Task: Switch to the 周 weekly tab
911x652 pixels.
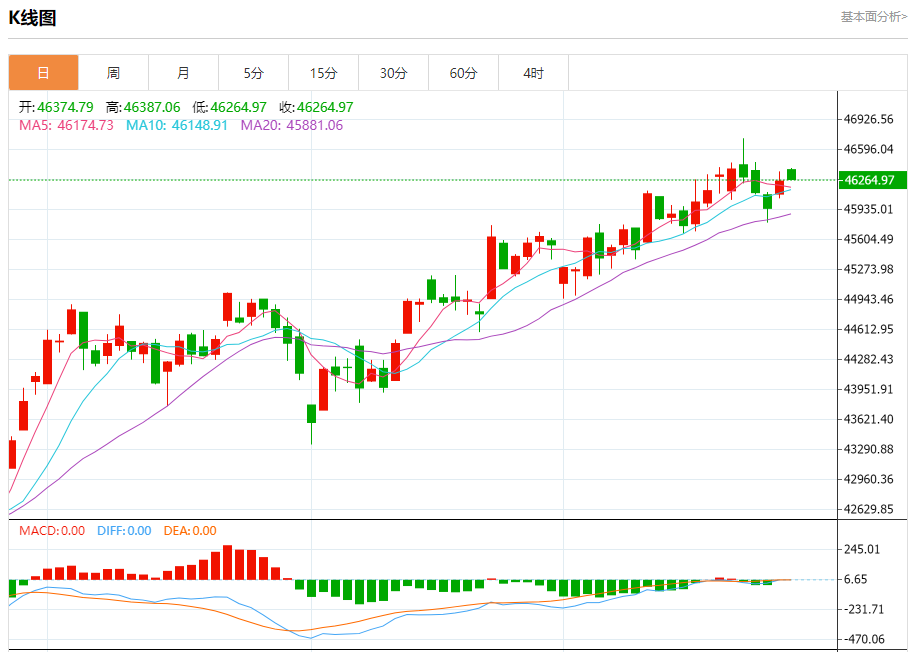Action: click(x=113, y=73)
